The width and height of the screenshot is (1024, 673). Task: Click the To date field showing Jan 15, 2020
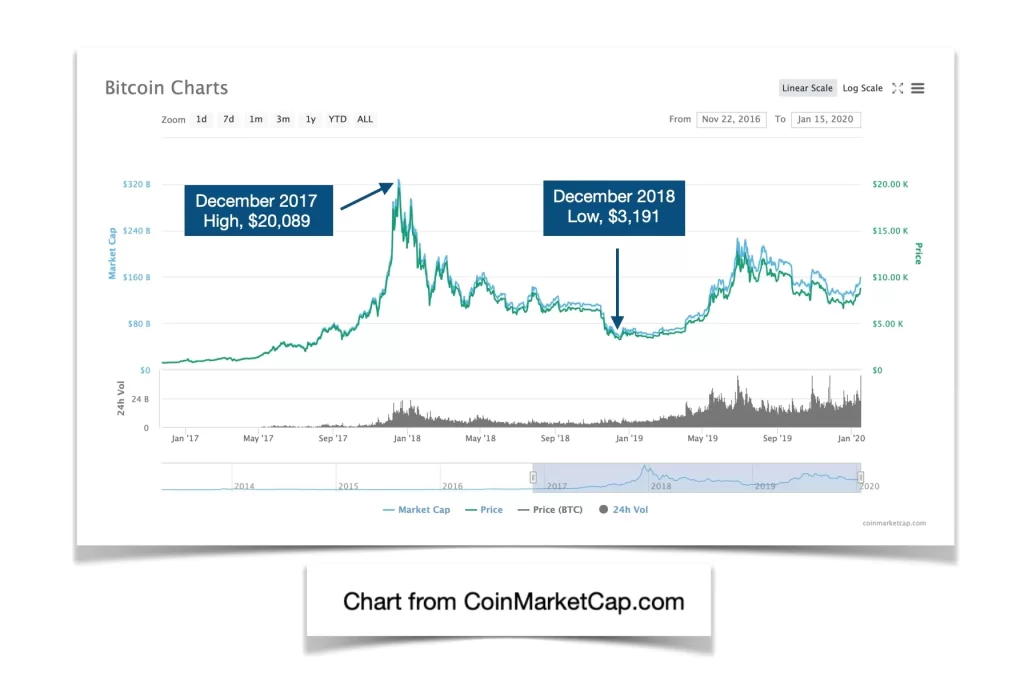826,119
